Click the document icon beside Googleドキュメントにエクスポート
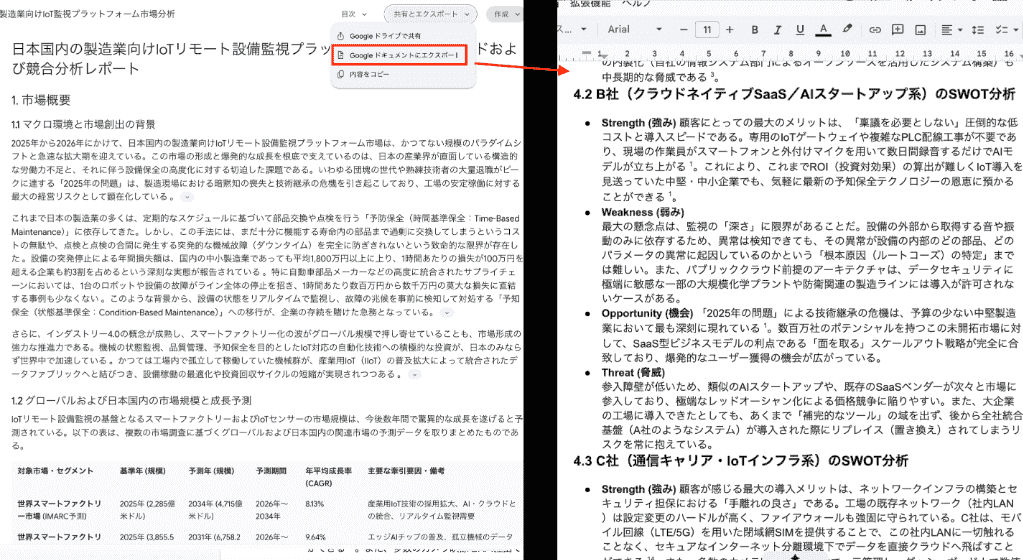 pyautogui.click(x=341, y=55)
